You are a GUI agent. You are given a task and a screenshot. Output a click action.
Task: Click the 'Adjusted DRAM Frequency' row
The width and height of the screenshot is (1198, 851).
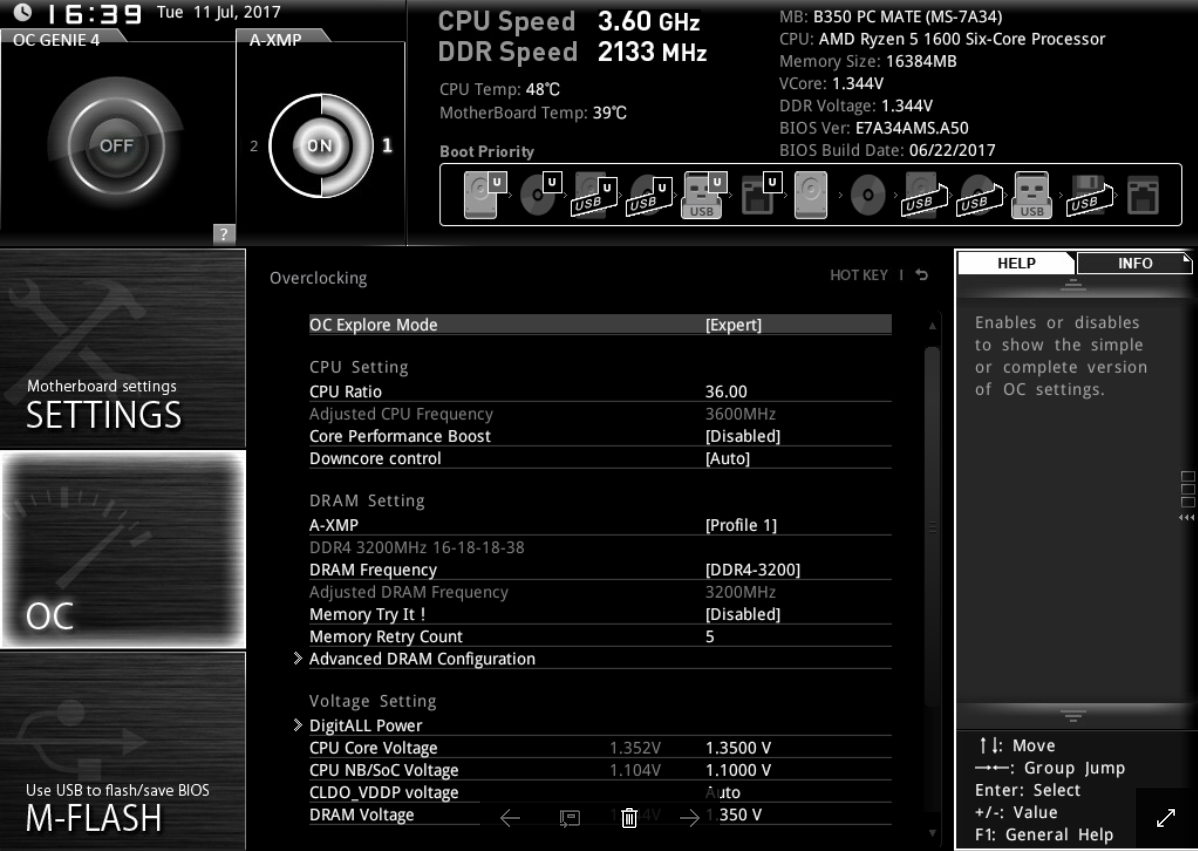point(600,592)
